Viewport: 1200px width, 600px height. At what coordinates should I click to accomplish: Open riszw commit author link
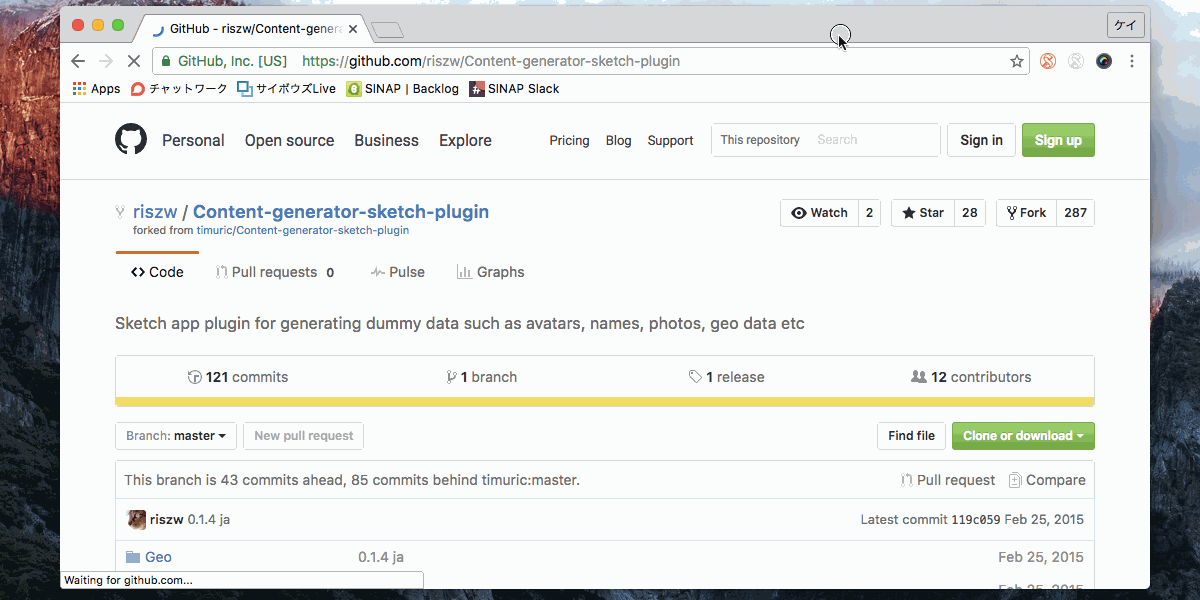(169, 520)
